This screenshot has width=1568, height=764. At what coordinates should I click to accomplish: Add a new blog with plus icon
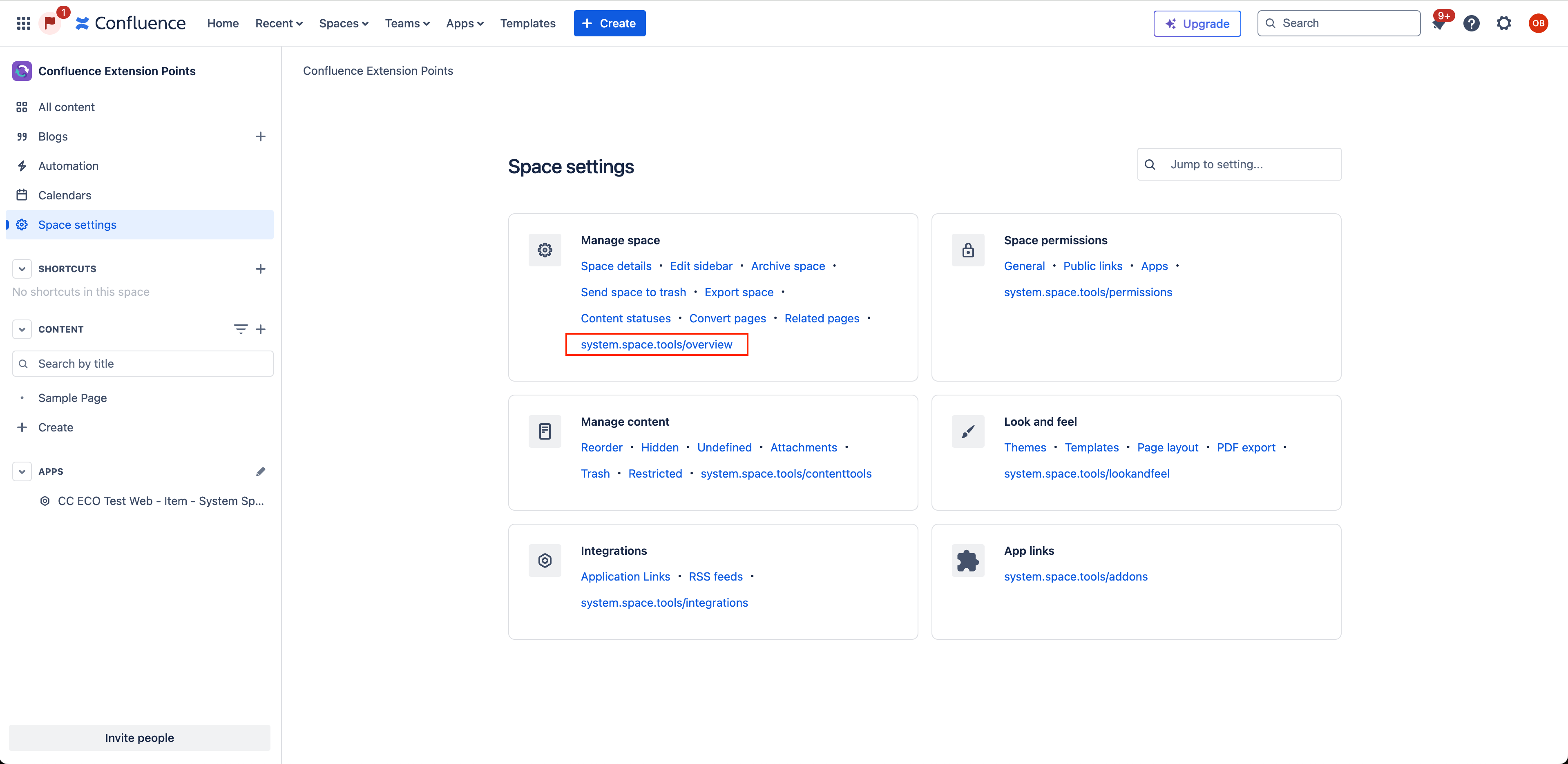(261, 136)
